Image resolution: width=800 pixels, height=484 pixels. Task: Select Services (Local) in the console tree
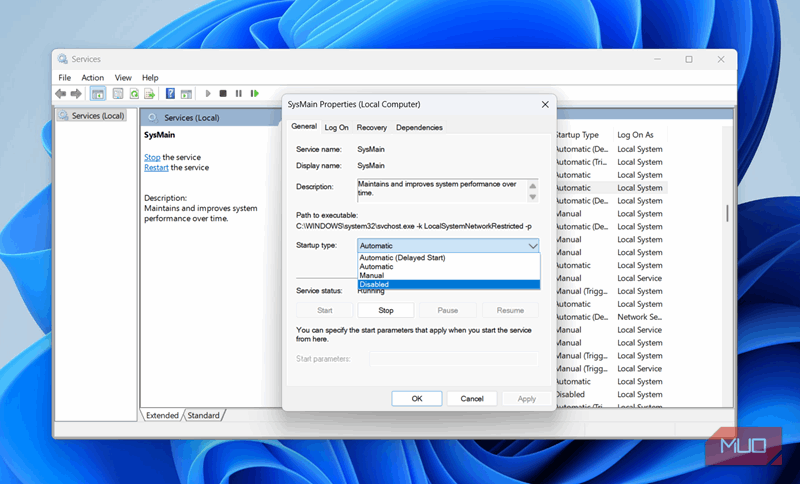click(x=97, y=116)
